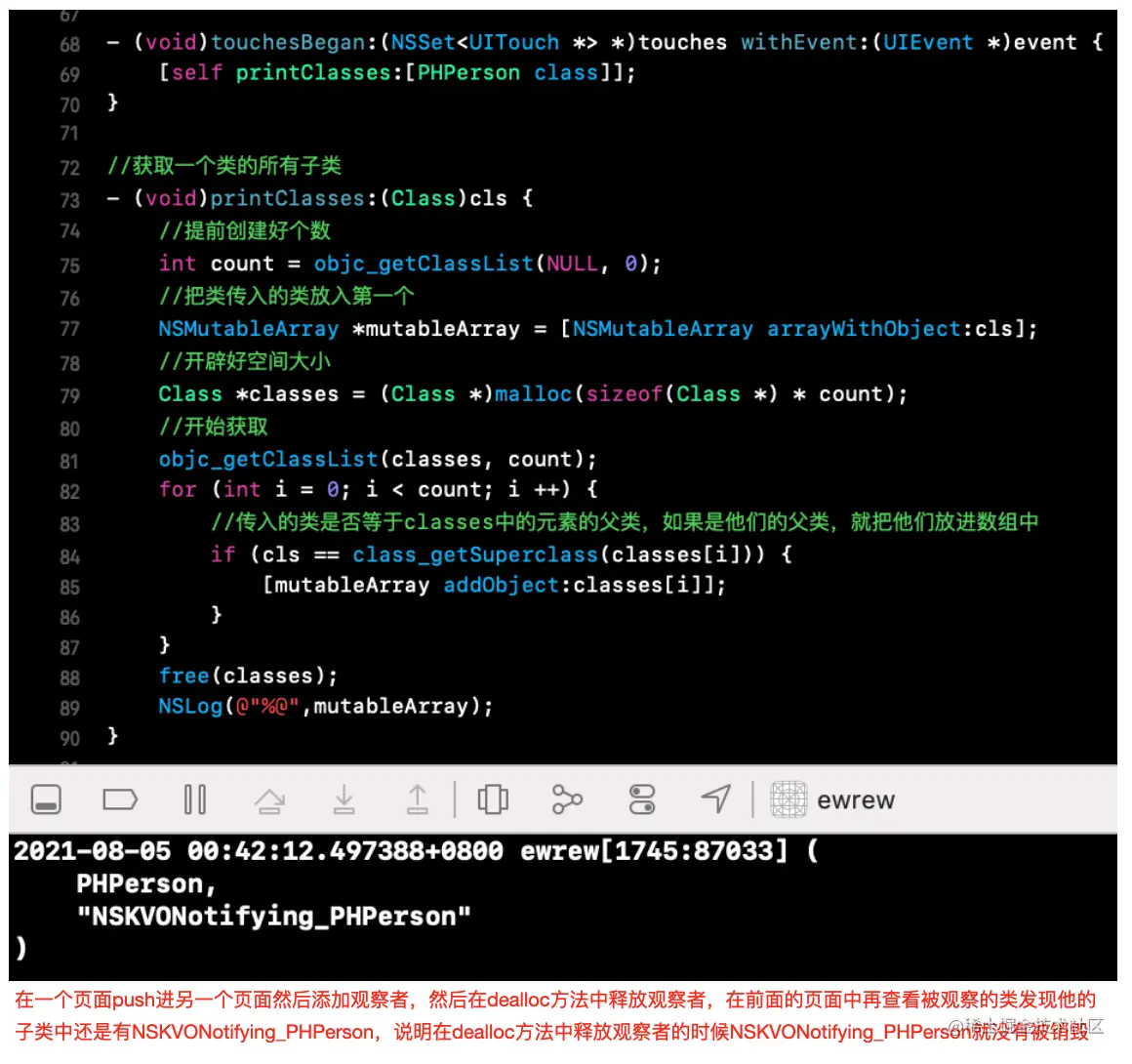Screen dimensions: 1132x1064
Task: Click objc_getClassList on line 75
Action: pos(424,263)
